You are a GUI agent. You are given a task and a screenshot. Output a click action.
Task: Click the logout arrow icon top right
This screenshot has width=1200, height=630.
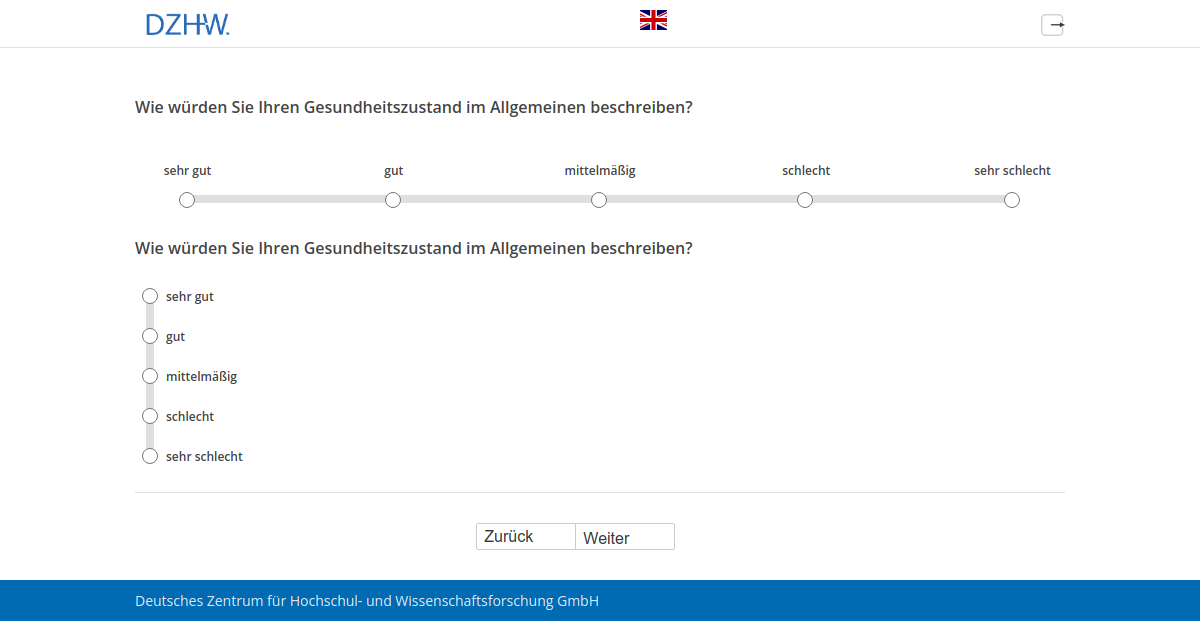(x=1052, y=24)
